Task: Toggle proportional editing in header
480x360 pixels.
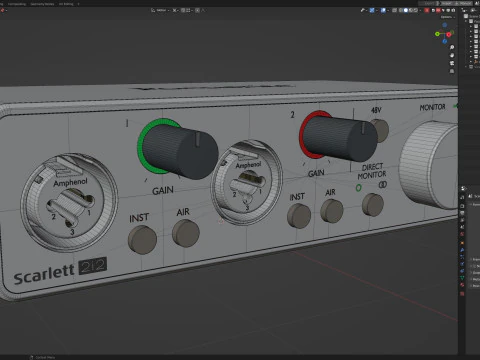Action: (197, 10)
